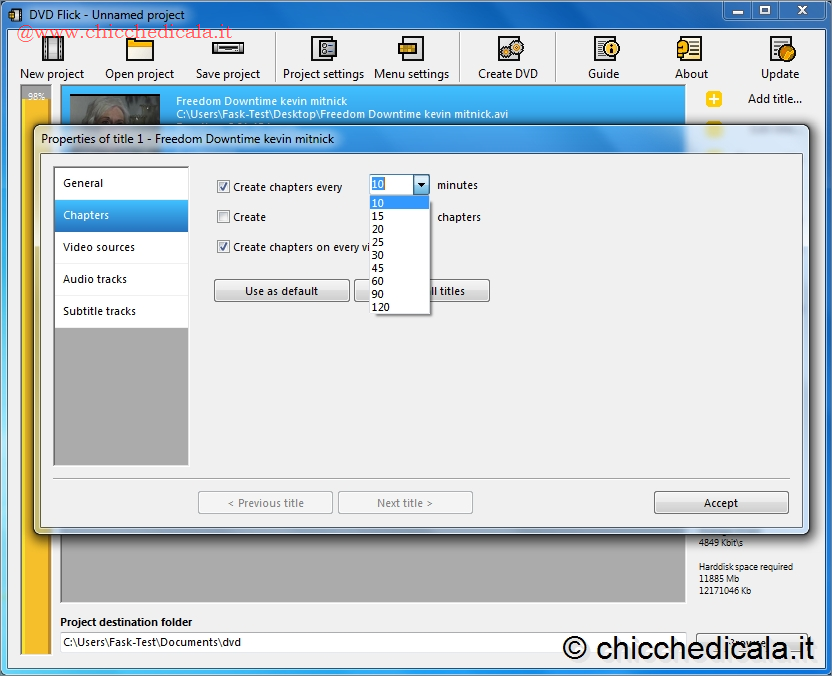The width and height of the screenshot is (832, 676).
Task: Click the Save project icon
Action: [x=227, y=50]
